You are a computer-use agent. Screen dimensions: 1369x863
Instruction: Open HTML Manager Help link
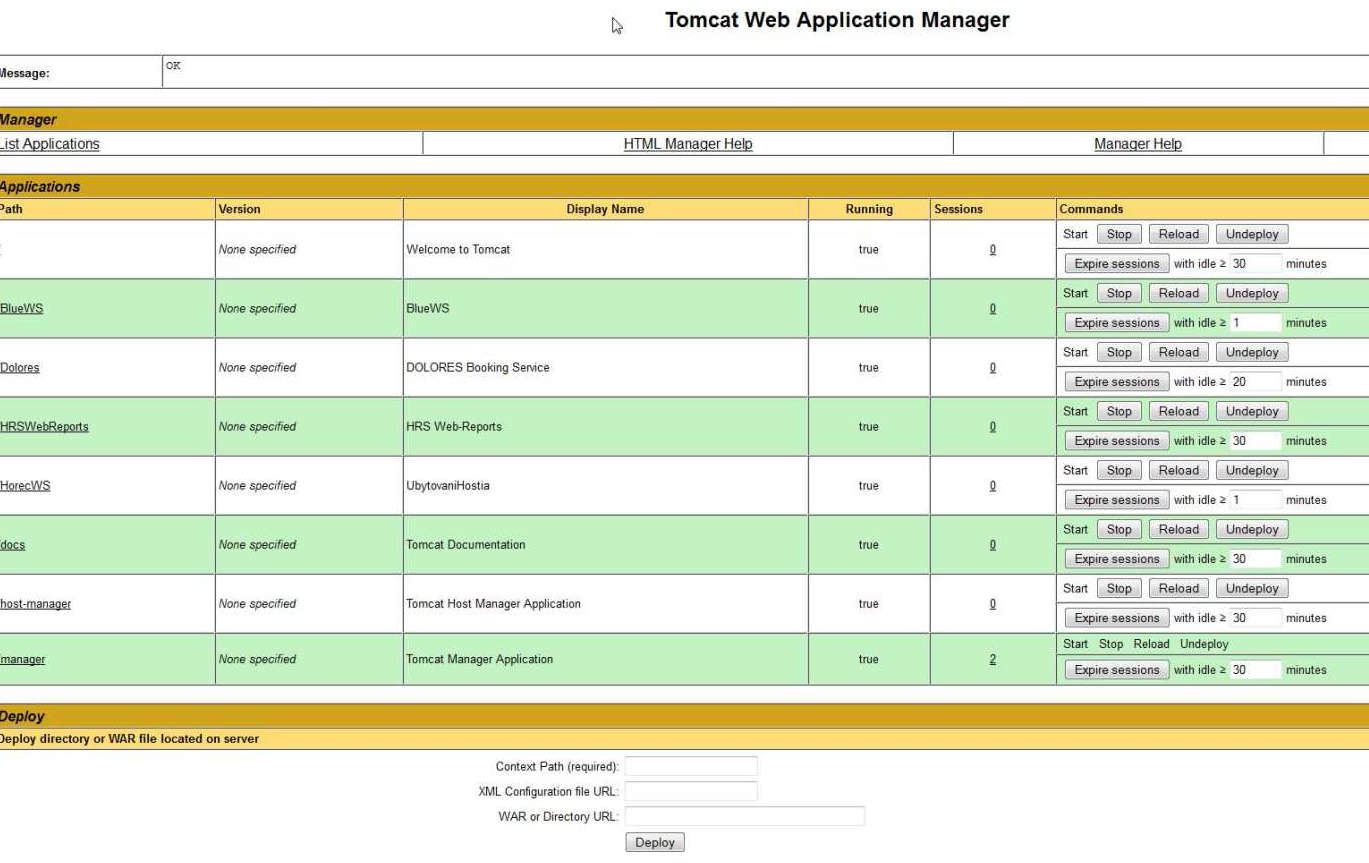pos(687,144)
